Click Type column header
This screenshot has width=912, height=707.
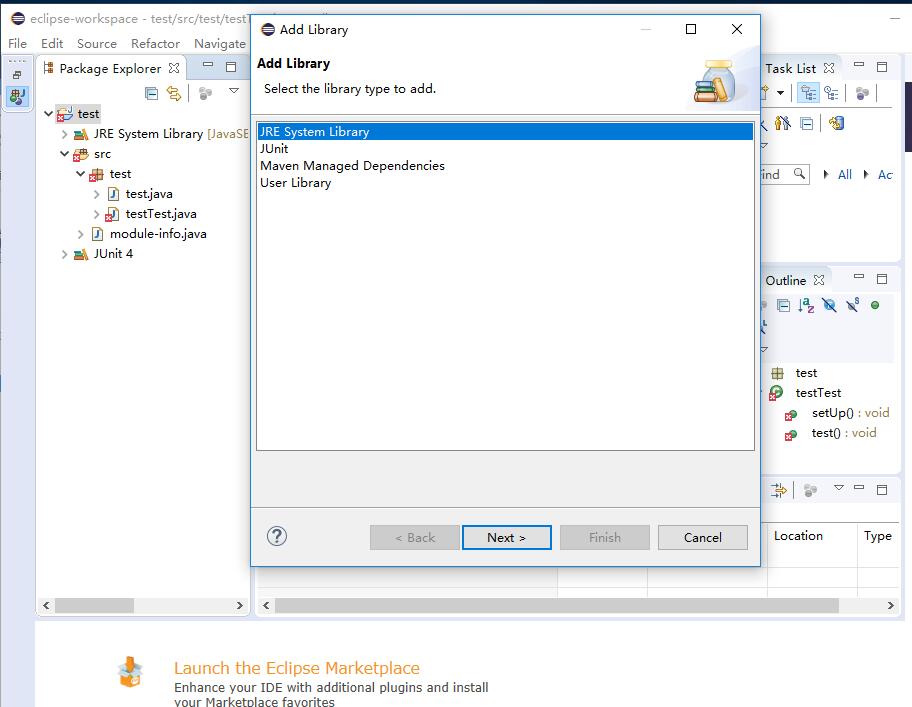878,535
